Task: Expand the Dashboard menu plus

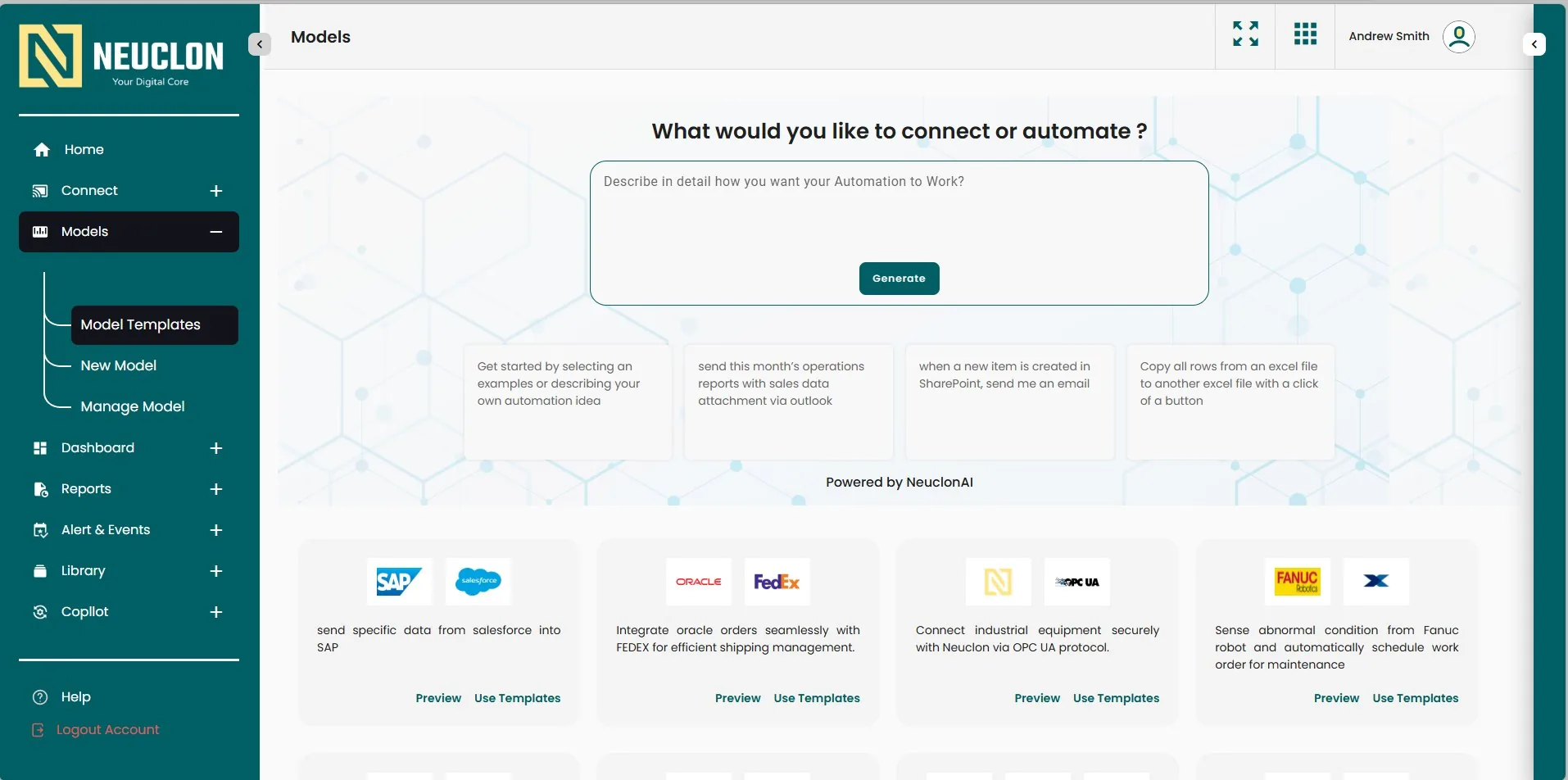Action: [x=216, y=448]
